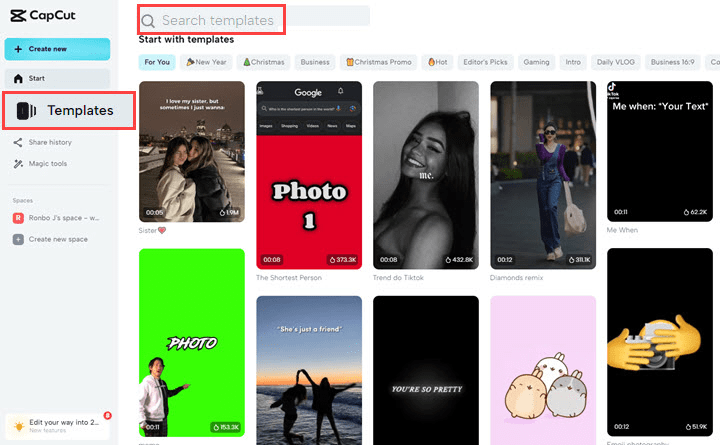The image size is (720, 445).
Task: Select the Hot category tab
Action: (438, 62)
